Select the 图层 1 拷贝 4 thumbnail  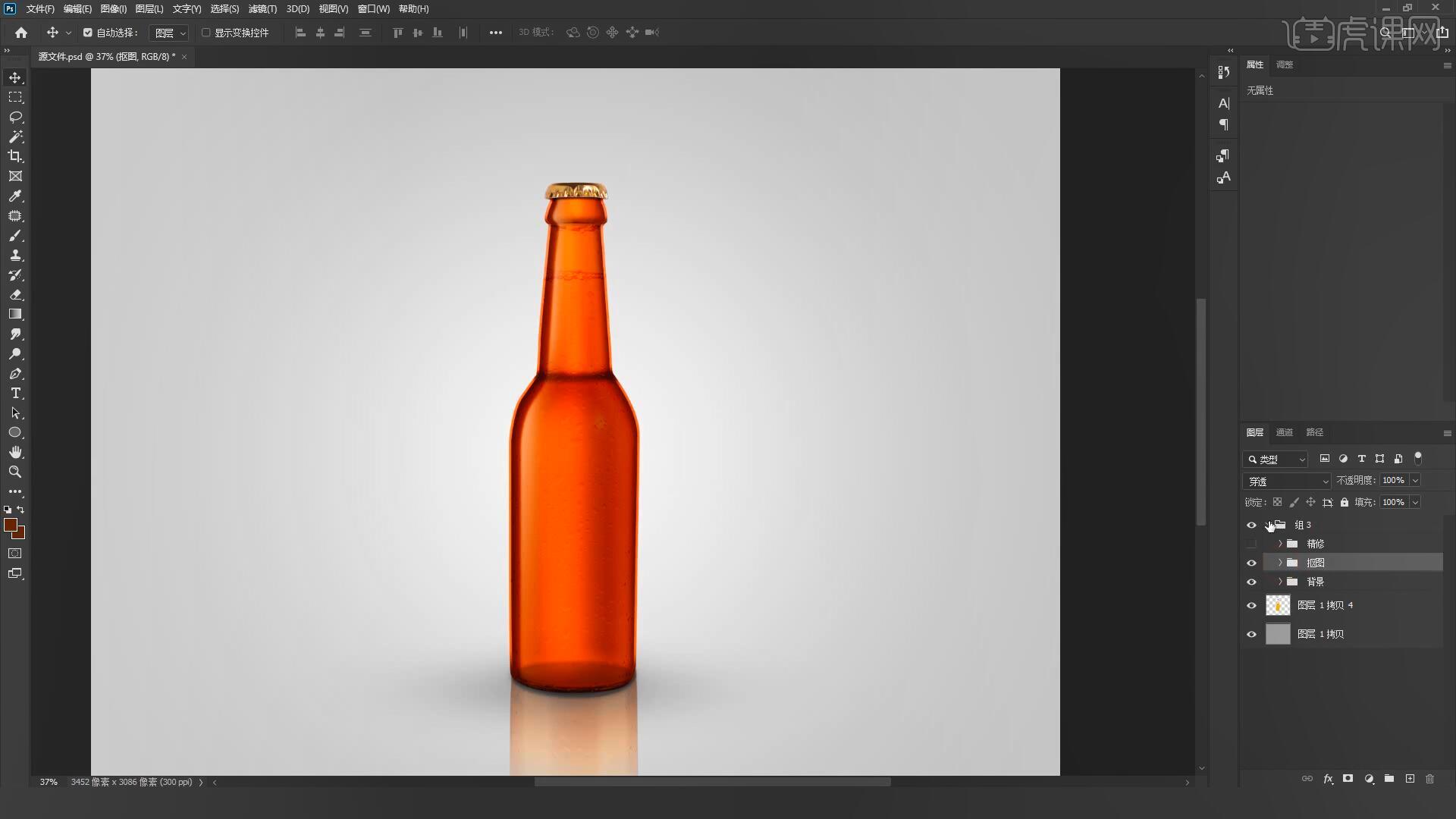tap(1278, 605)
